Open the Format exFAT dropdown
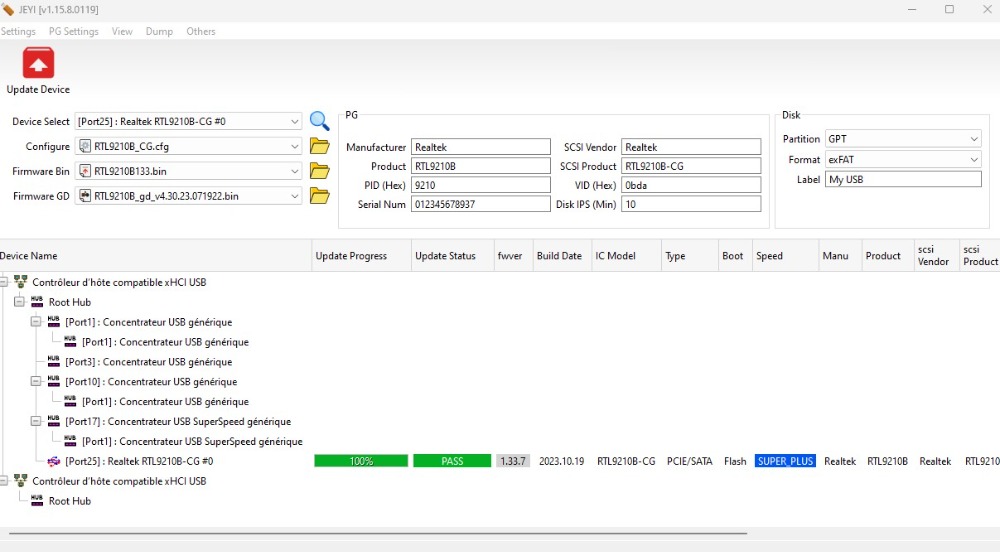1000x552 pixels. click(x=973, y=159)
